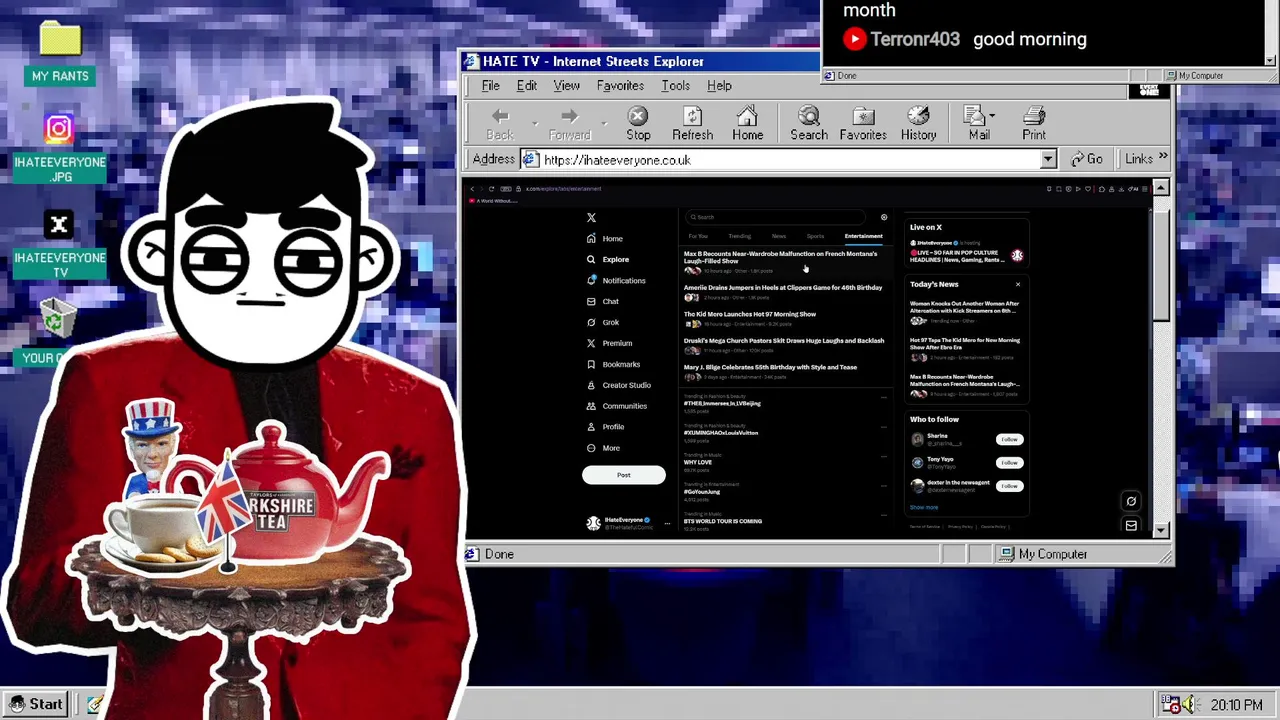
Task: Open the View menu
Action: point(566,86)
